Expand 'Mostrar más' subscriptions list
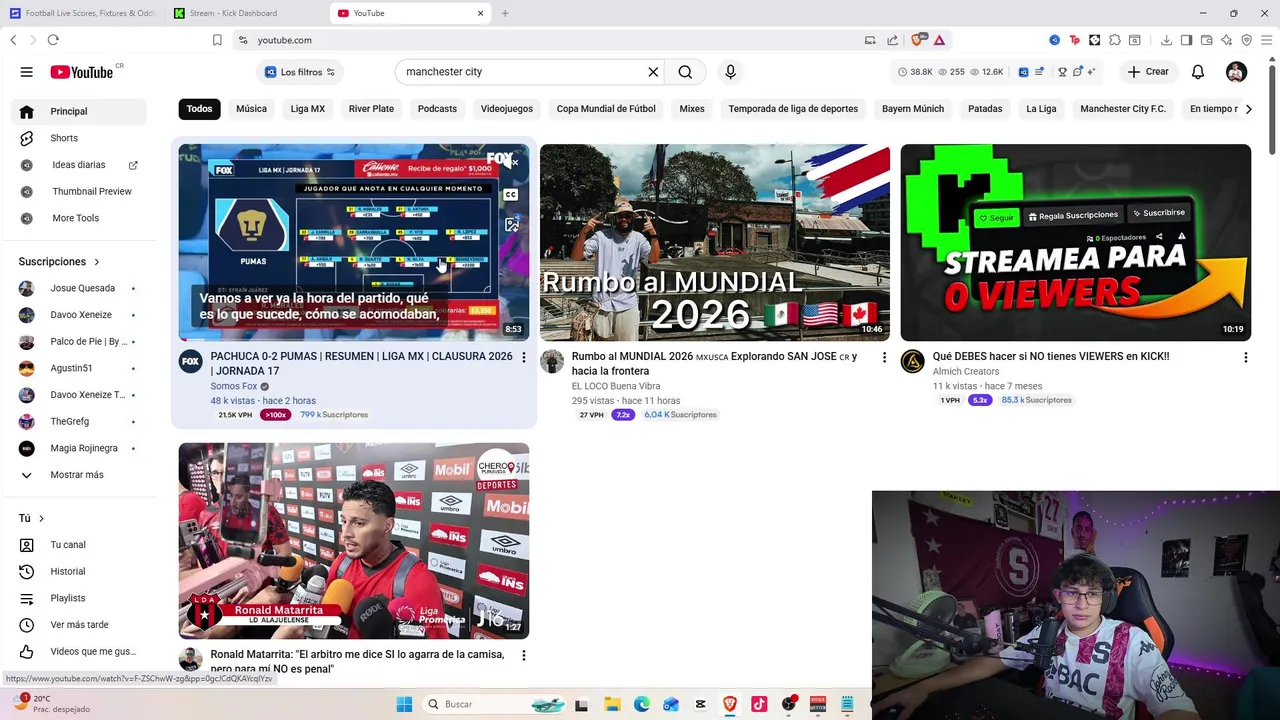The image size is (1280, 720). [x=80, y=475]
